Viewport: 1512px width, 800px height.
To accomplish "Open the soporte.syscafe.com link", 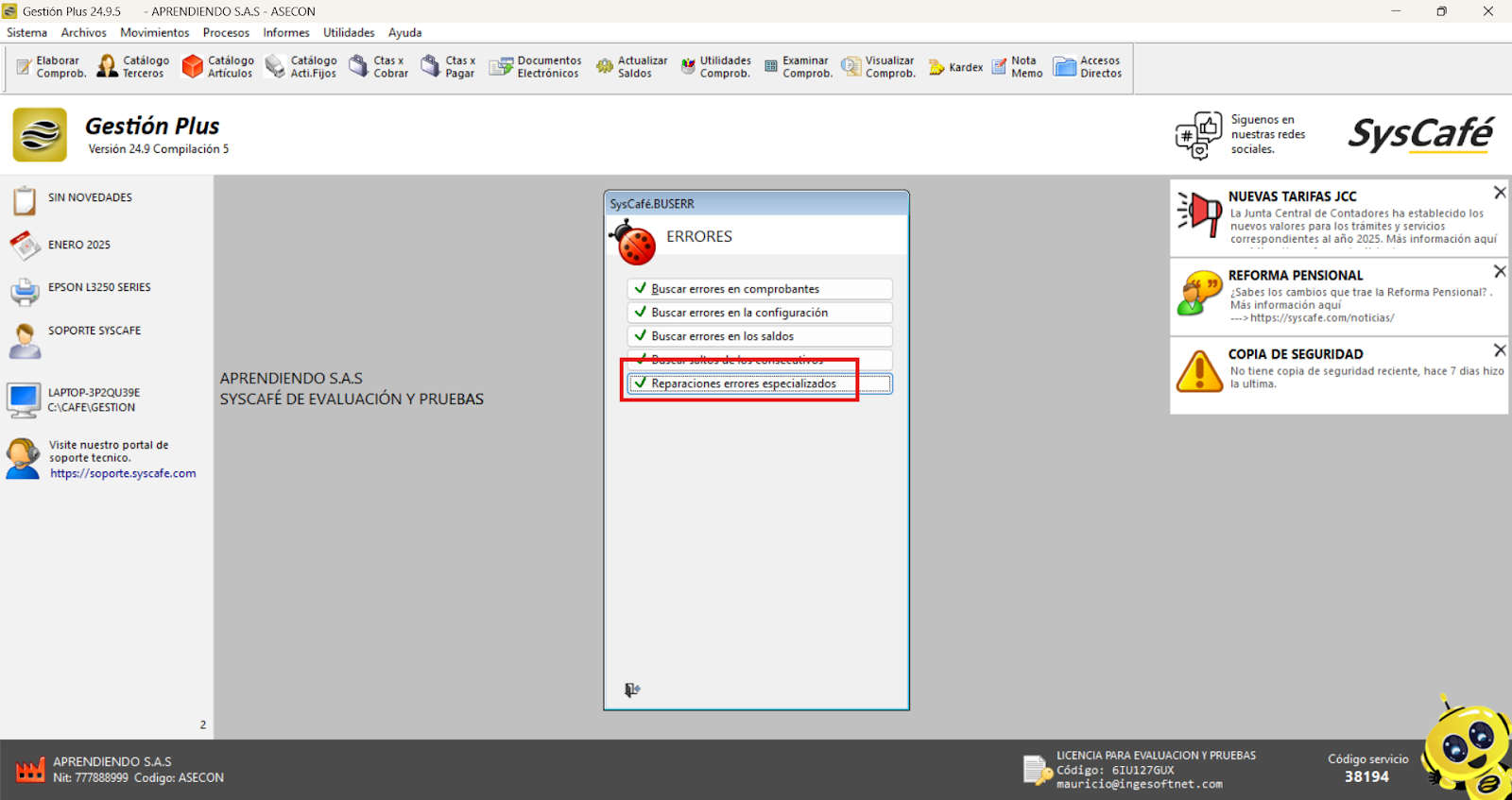I will click(123, 474).
